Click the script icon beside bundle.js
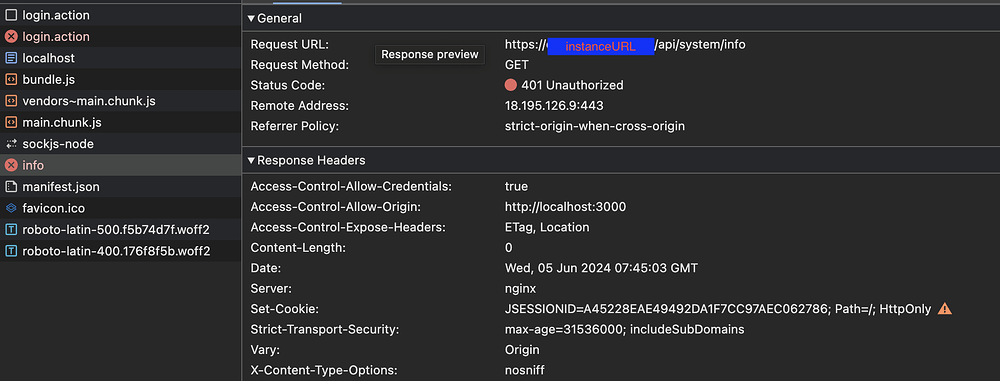This screenshot has width=1000, height=381. pyautogui.click(x=11, y=80)
